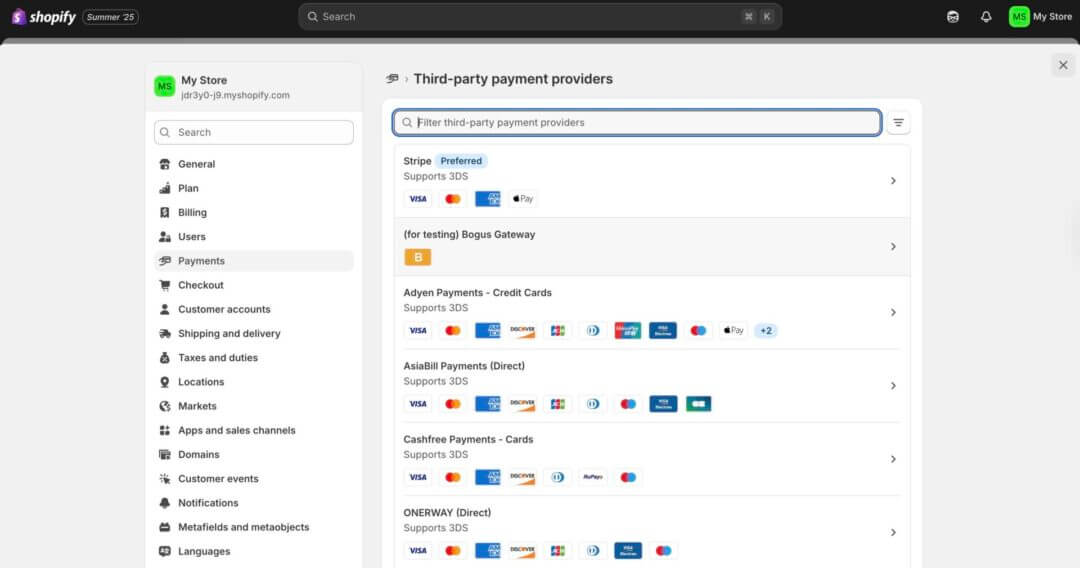Close the settings panel with X
This screenshot has height=568, width=1080.
click(x=1063, y=65)
